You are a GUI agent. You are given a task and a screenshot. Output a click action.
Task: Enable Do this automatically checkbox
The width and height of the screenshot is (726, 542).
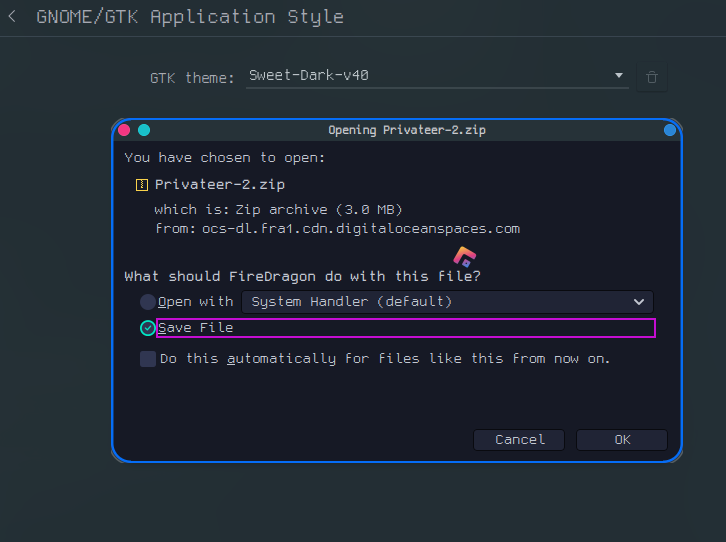point(148,359)
